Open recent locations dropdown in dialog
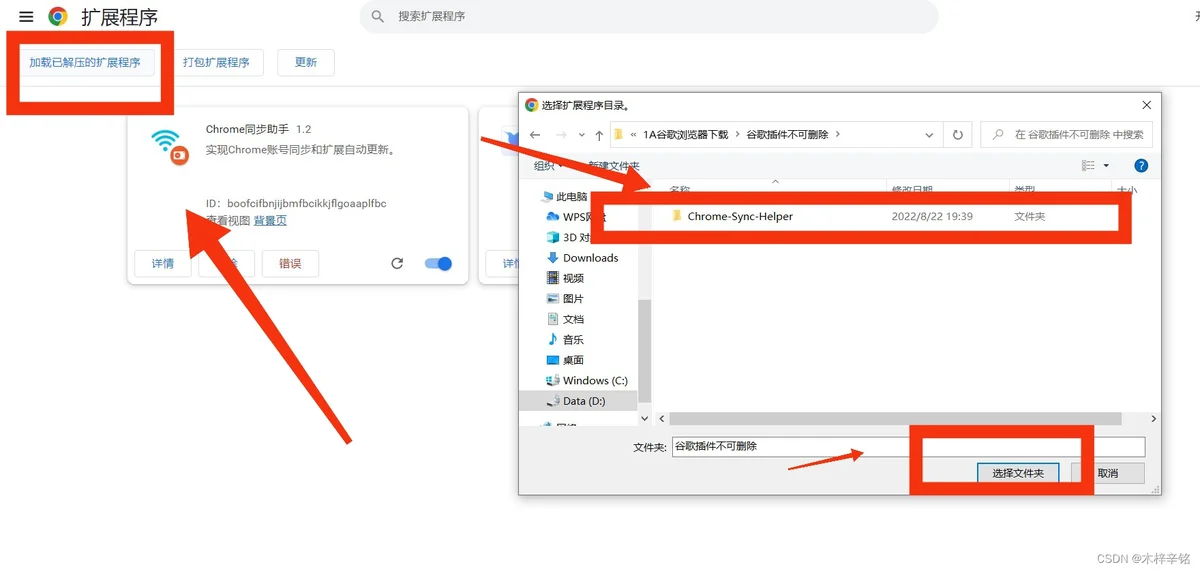 pos(583,135)
